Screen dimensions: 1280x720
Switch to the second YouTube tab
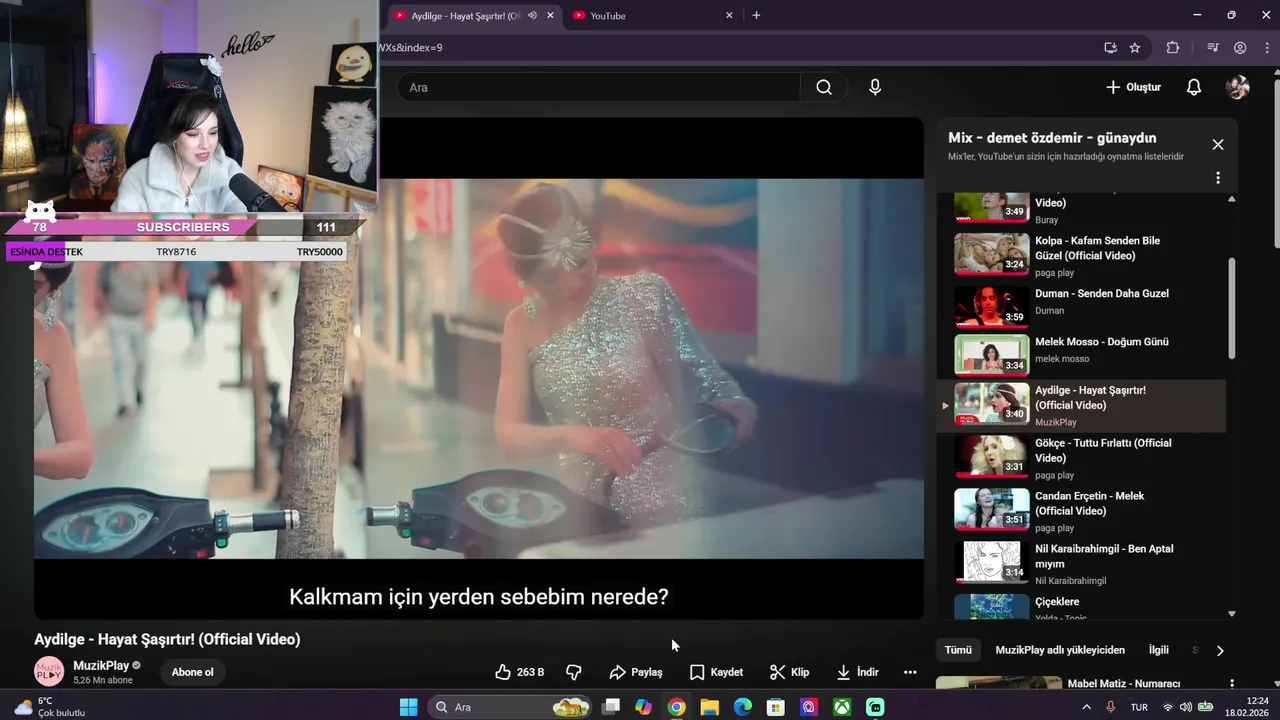(x=651, y=15)
